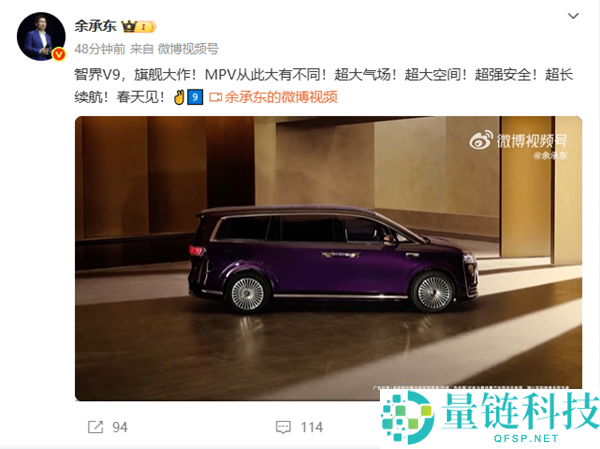
Task: Click the 48分钟前 timestamp
Action: [x=100, y=49]
